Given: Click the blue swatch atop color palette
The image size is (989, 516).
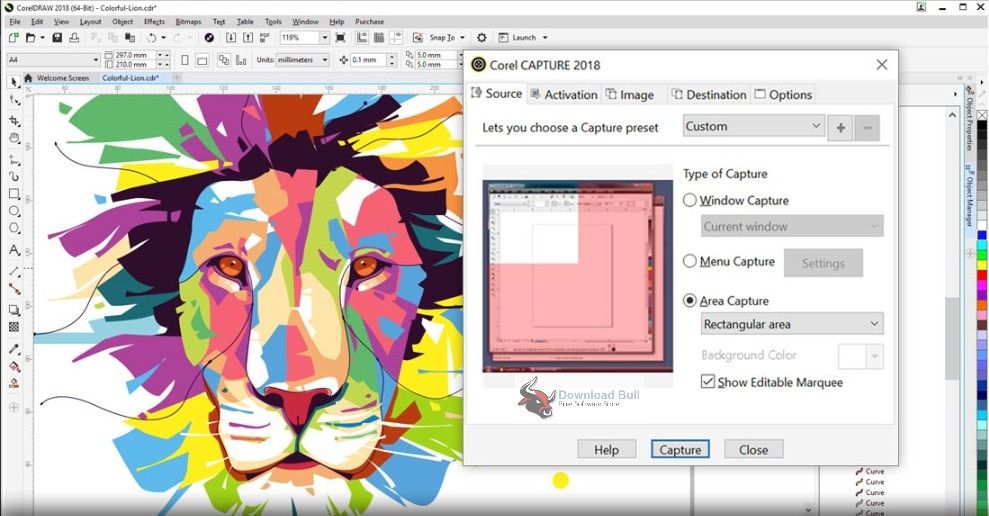Looking at the screenshot, I should tap(982, 235).
